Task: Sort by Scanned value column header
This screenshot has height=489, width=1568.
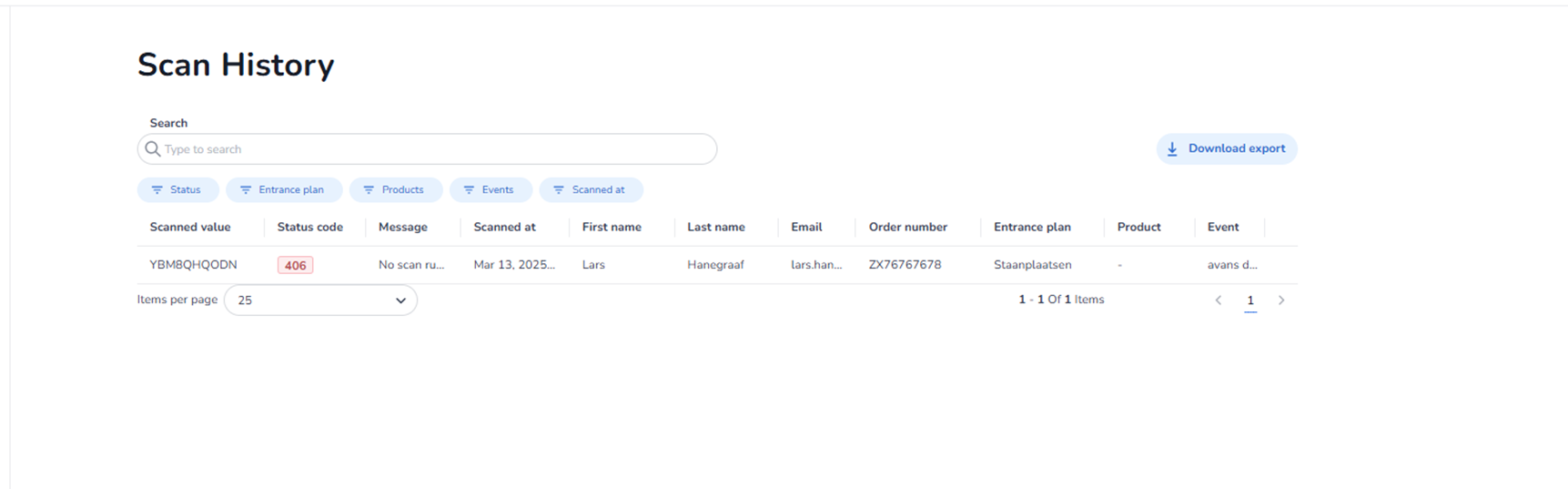Action: click(190, 227)
